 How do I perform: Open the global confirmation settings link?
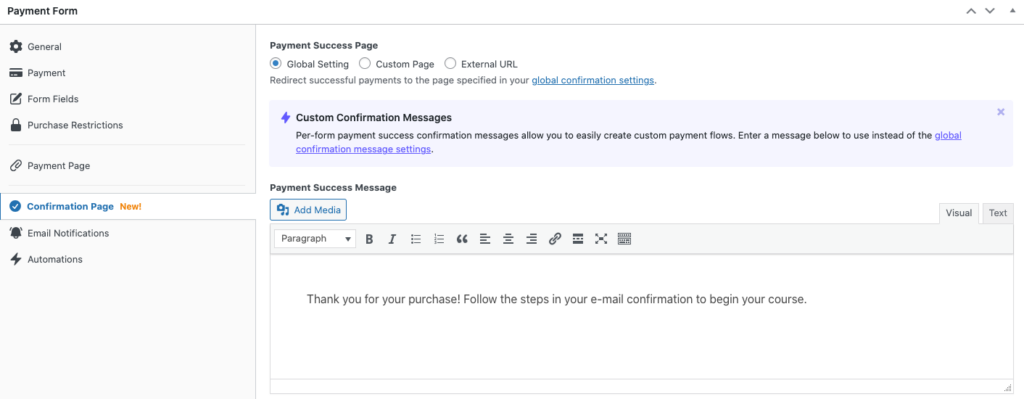(x=592, y=80)
